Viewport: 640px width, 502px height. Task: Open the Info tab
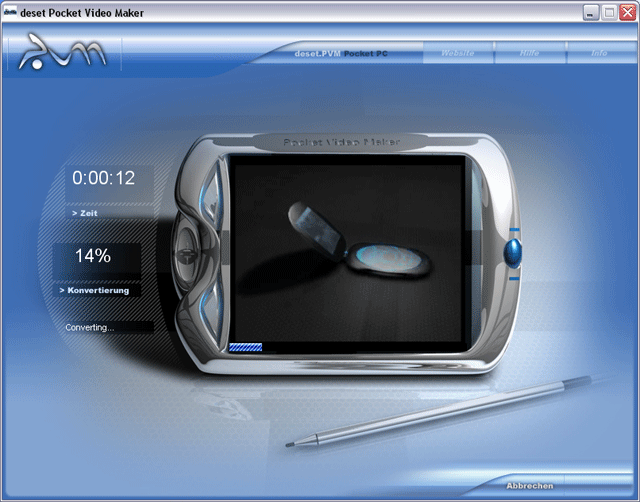pyautogui.click(x=599, y=53)
